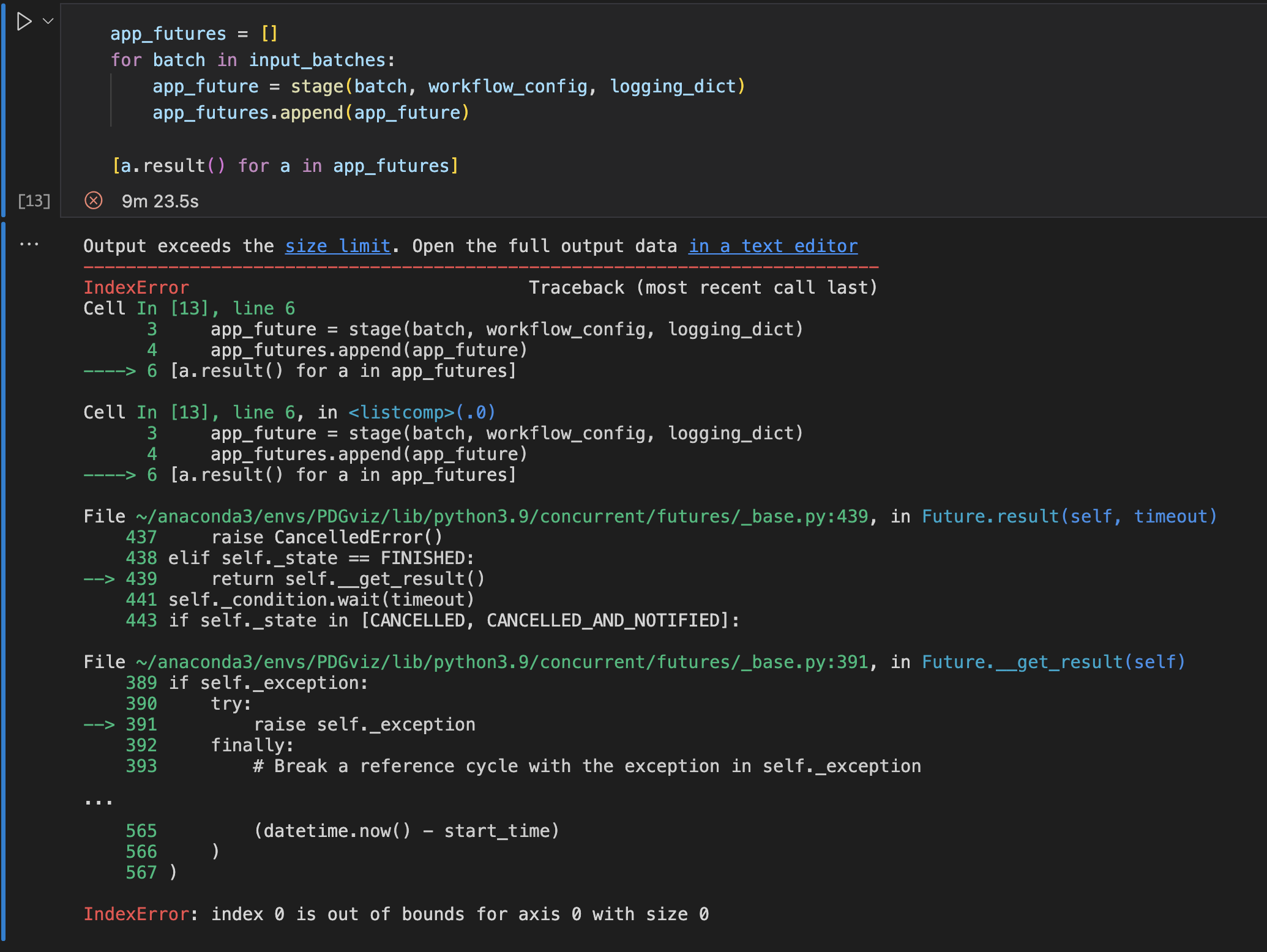Click the red error status icon beside execution time
Viewport: 1267px width, 952px height.
coord(93,200)
